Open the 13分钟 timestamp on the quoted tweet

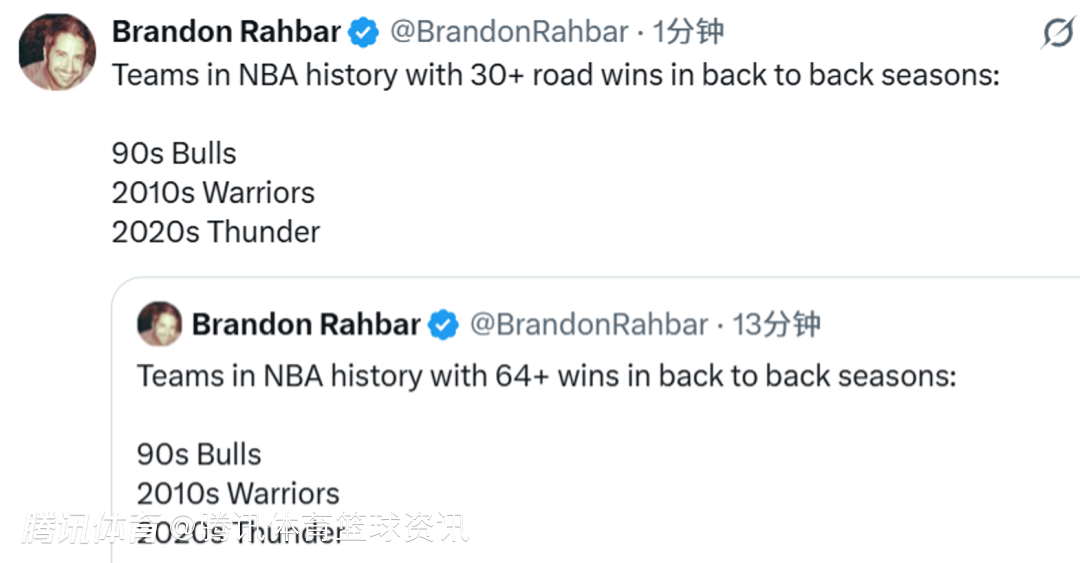[776, 325]
